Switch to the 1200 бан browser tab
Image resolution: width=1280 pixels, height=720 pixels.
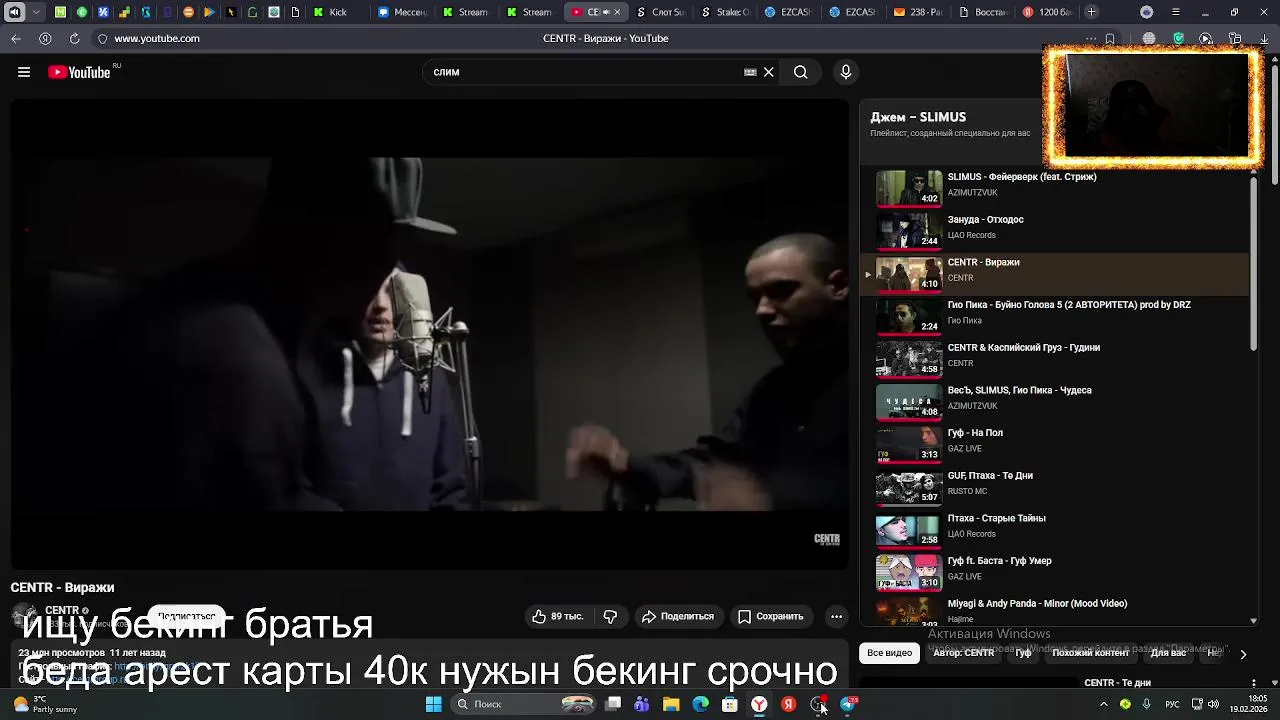(1046, 12)
